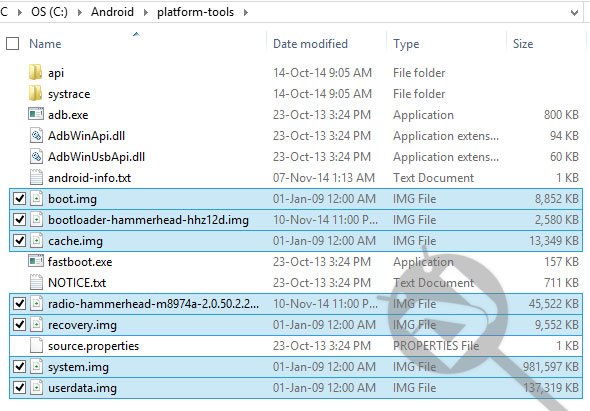Click the system.img file icon

point(36,367)
